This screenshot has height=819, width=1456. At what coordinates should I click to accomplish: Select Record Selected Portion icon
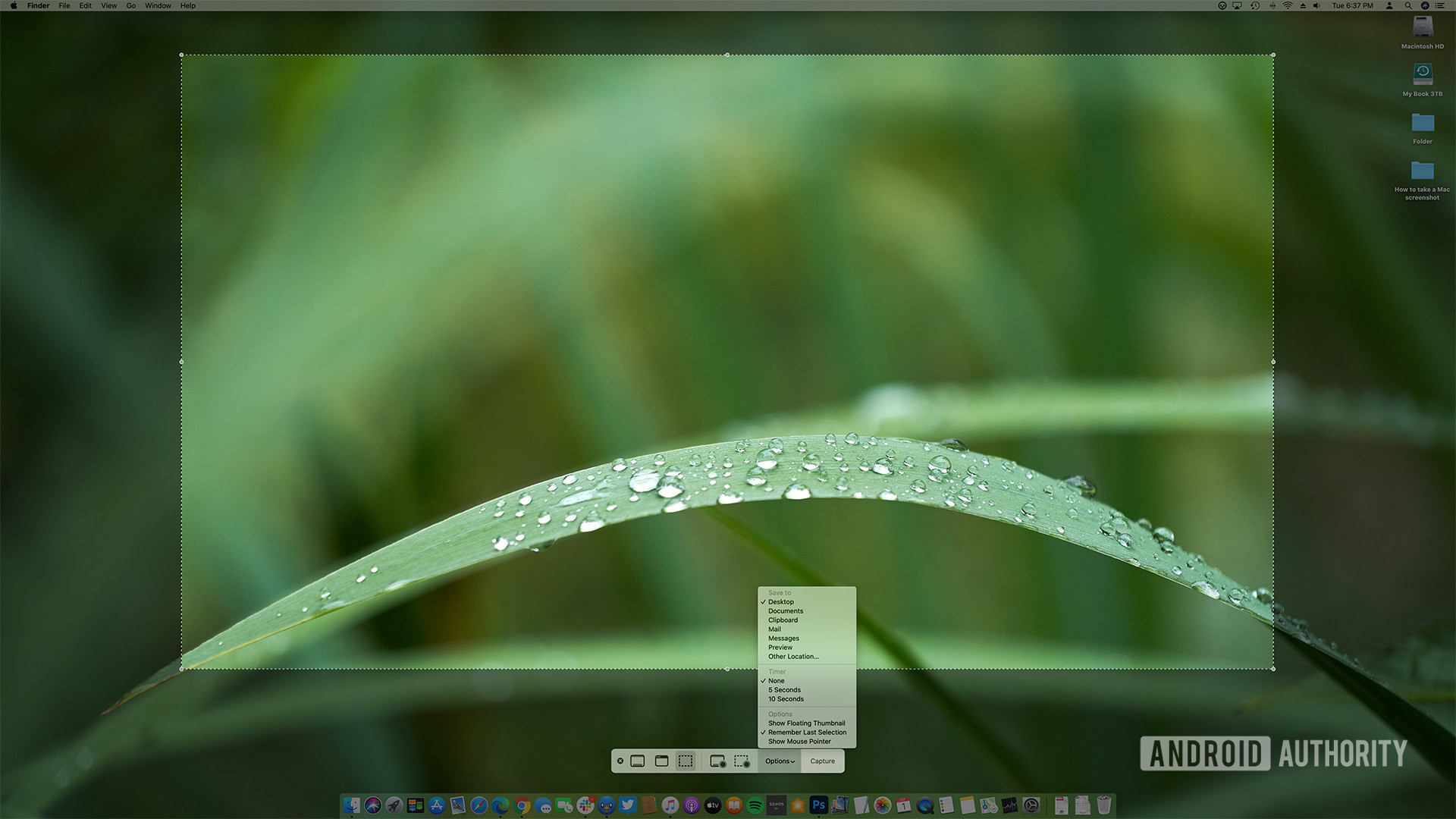pyautogui.click(x=742, y=761)
